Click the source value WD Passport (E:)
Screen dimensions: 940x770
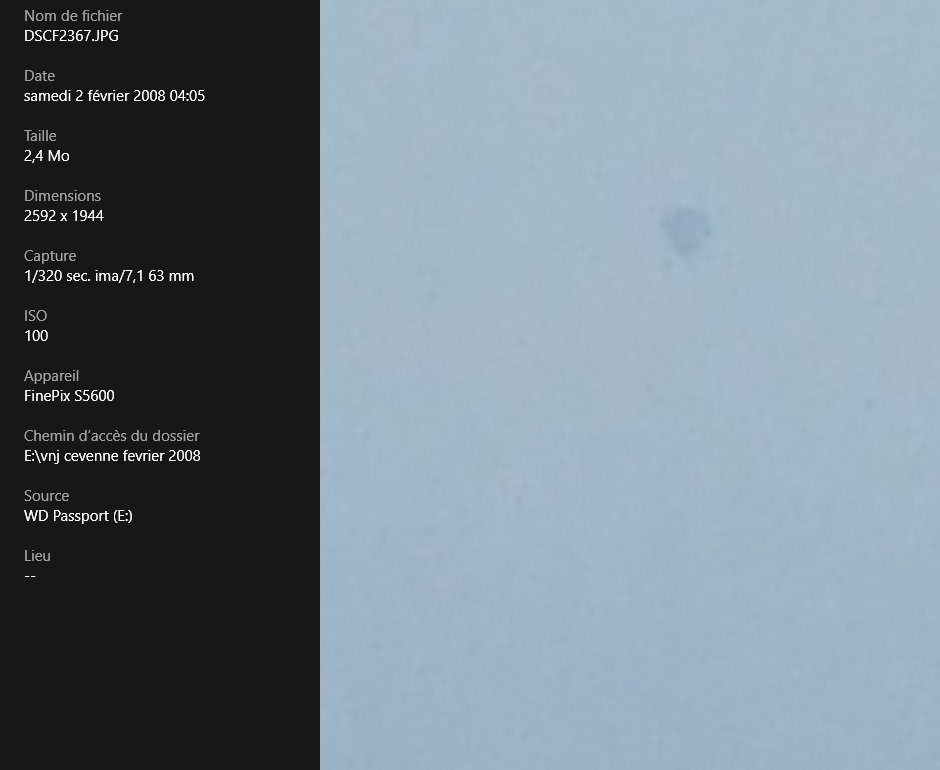tap(78, 516)
